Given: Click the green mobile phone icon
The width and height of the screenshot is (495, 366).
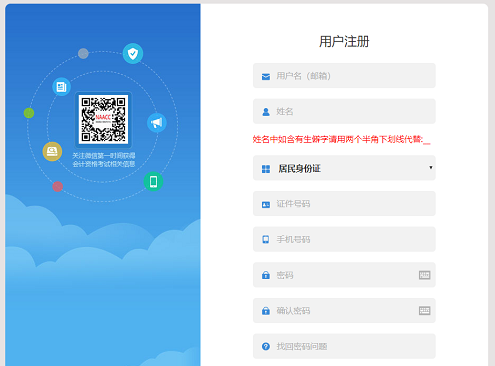Looking at the screenshot, I should (153, 181).
